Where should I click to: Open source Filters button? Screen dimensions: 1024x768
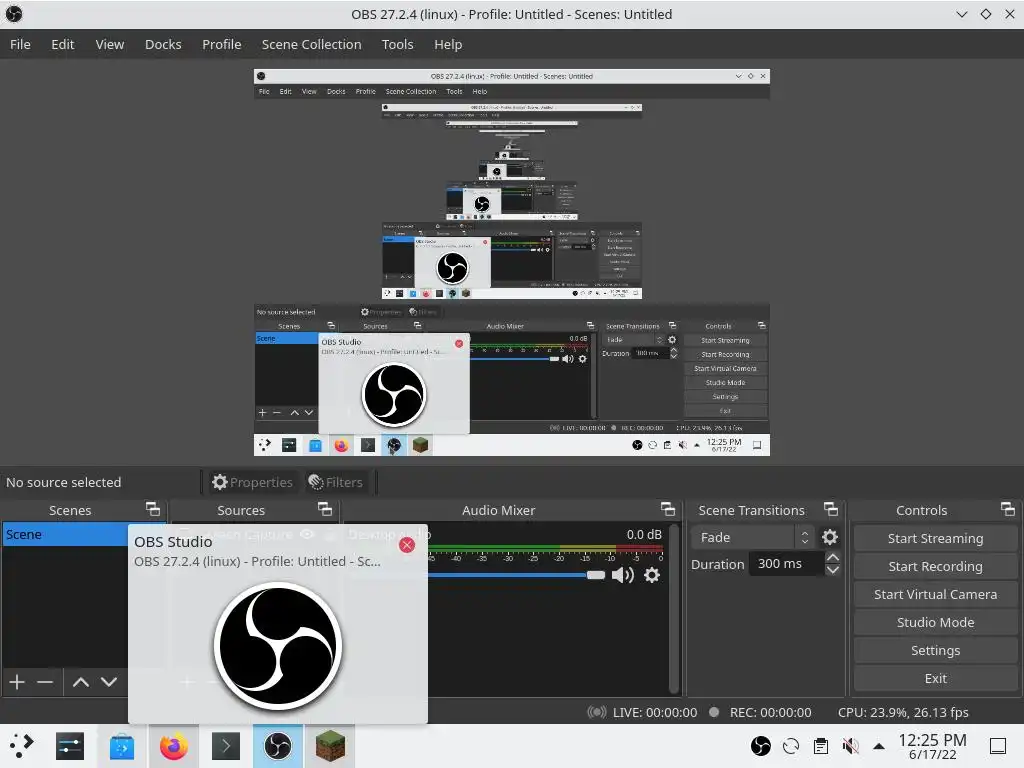coord(336,483)
